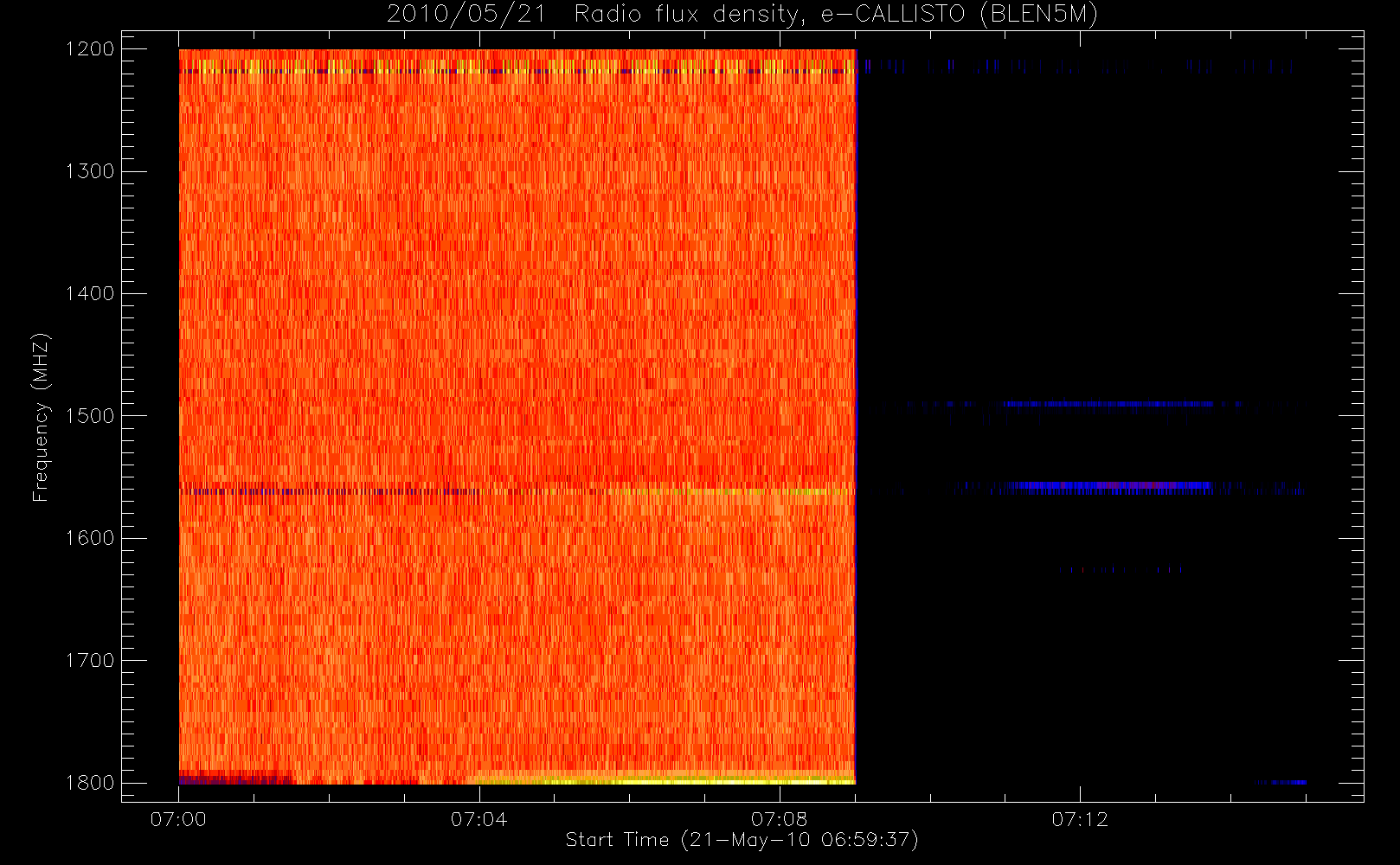The height and width of the screenshot is (865, 1400).
Task: Click the 07:04 time tick label
Action: 478,819
